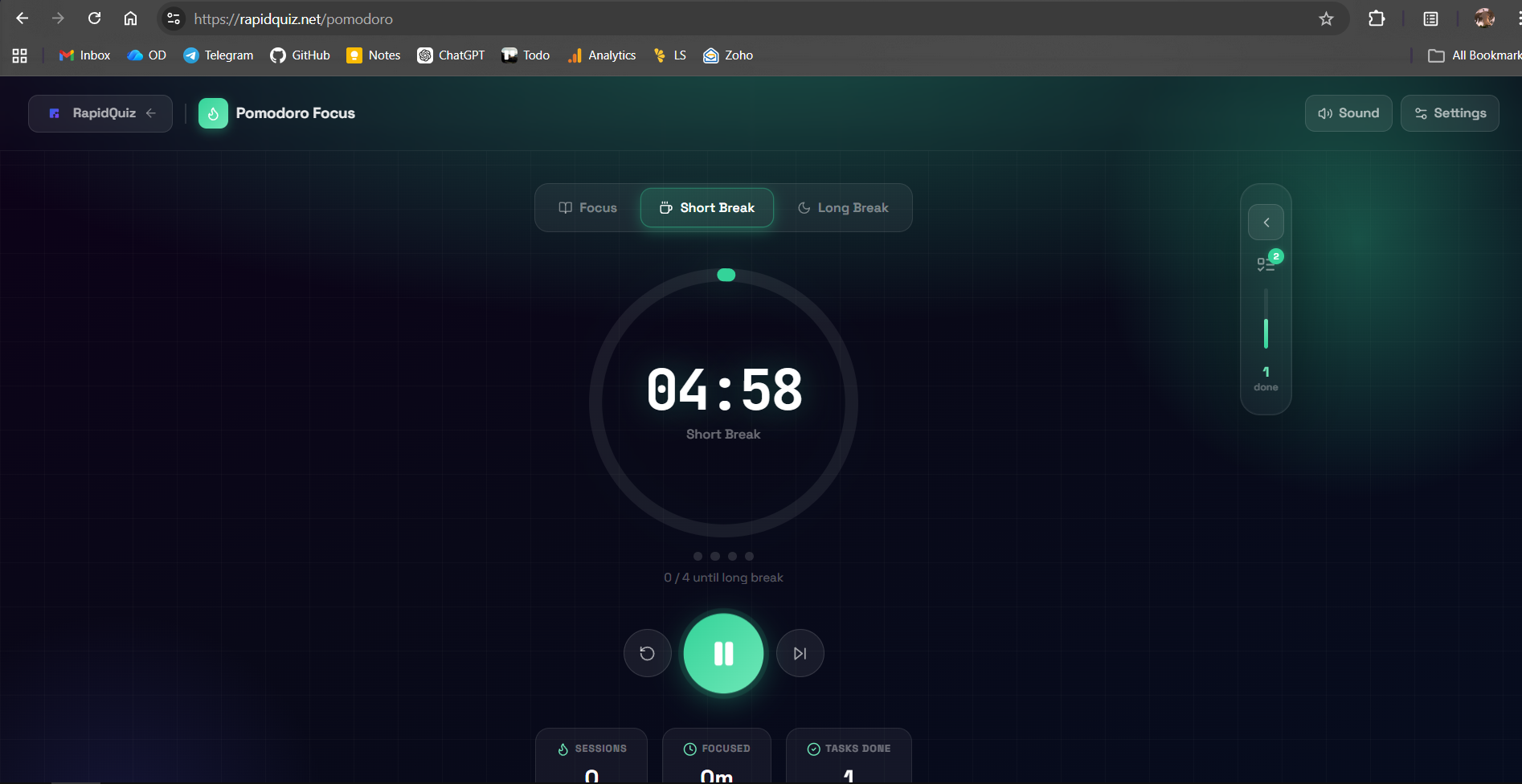Image resolution: width=1522 pixels, height=784 pixels.
Task: Open the Settings panel
Action: (1449, 113)
